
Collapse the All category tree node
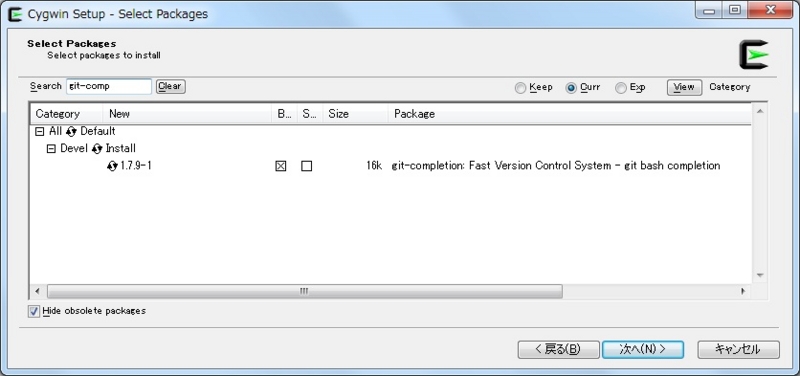pos(39,132)
